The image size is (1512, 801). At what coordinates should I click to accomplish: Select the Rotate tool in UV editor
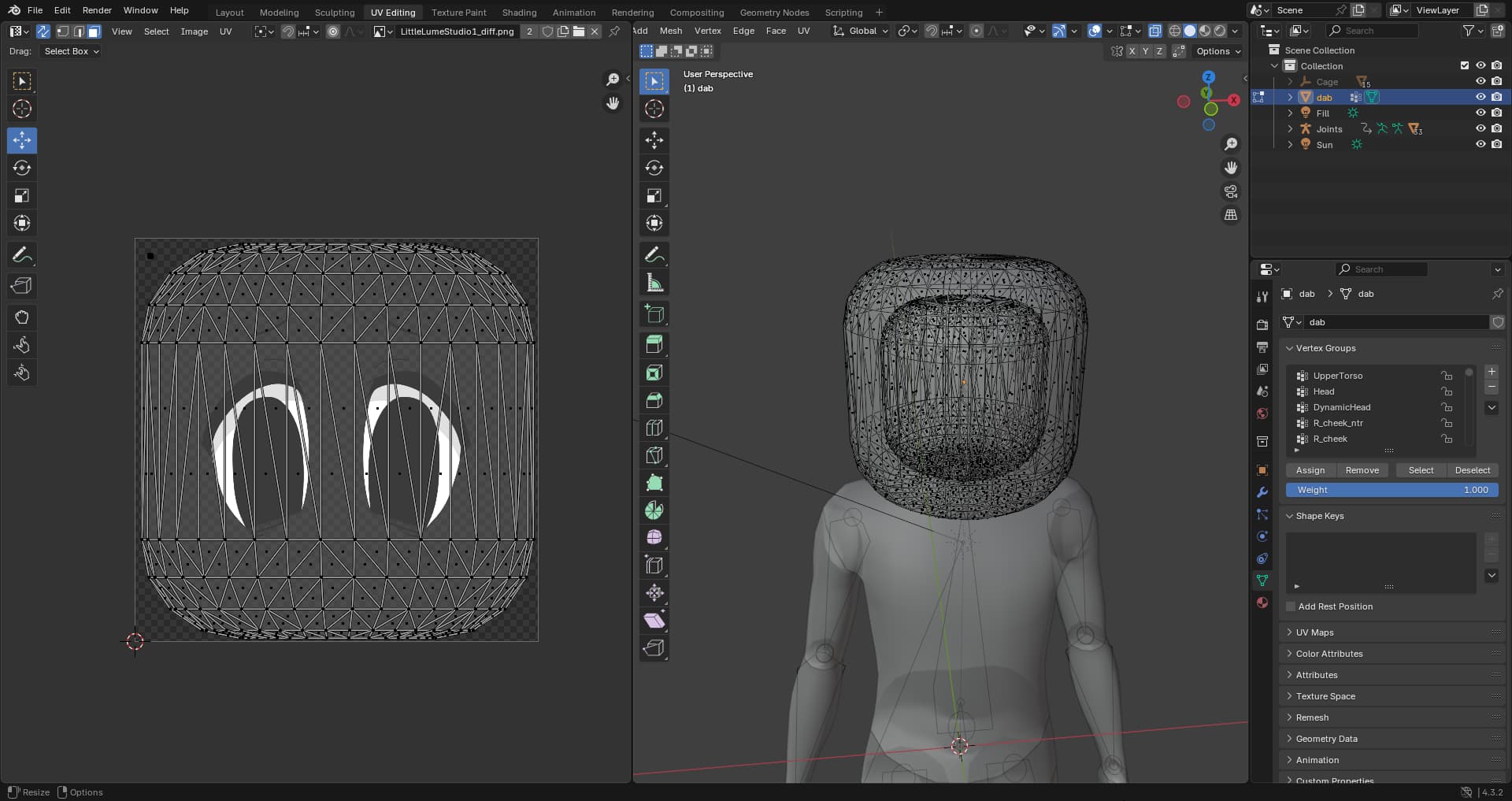[22, 168]
